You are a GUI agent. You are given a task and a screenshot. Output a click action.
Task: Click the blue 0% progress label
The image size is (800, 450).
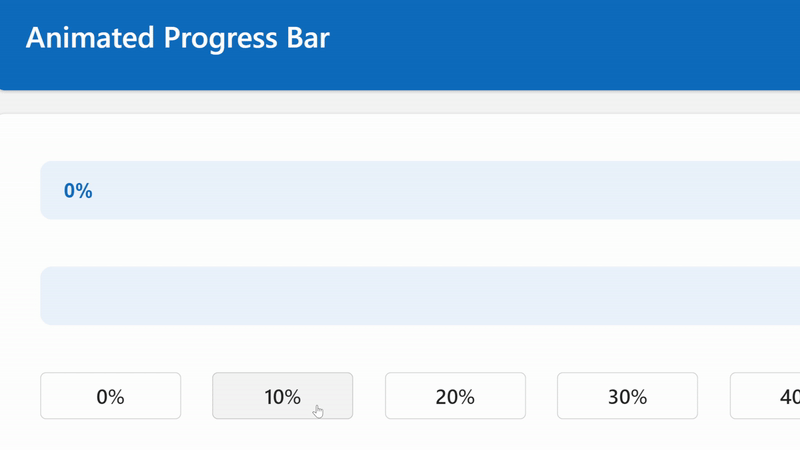point(78,191)
